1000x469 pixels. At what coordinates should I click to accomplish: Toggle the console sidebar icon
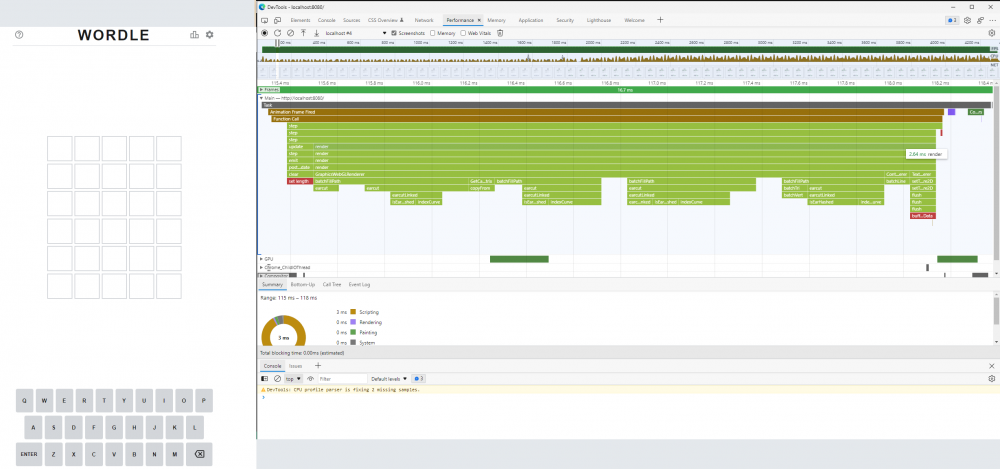pos(265,378)
